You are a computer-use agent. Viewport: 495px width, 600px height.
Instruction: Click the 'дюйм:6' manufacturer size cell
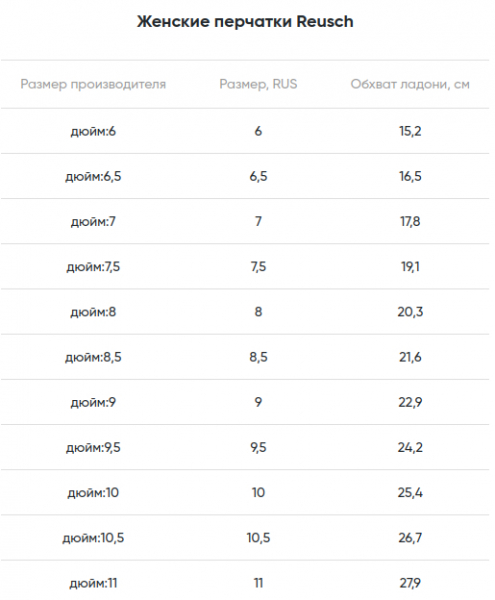(93, 132)
